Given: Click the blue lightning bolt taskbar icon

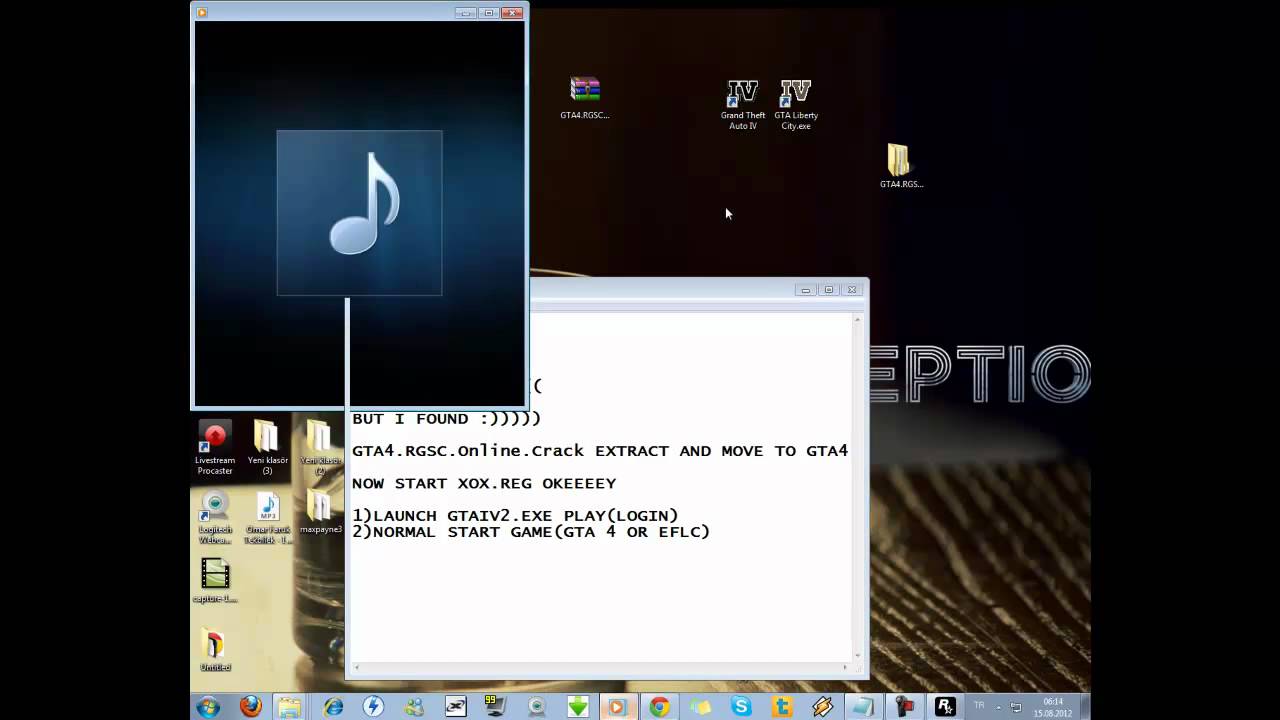Looking at the screenshot, I should (373, 707).
